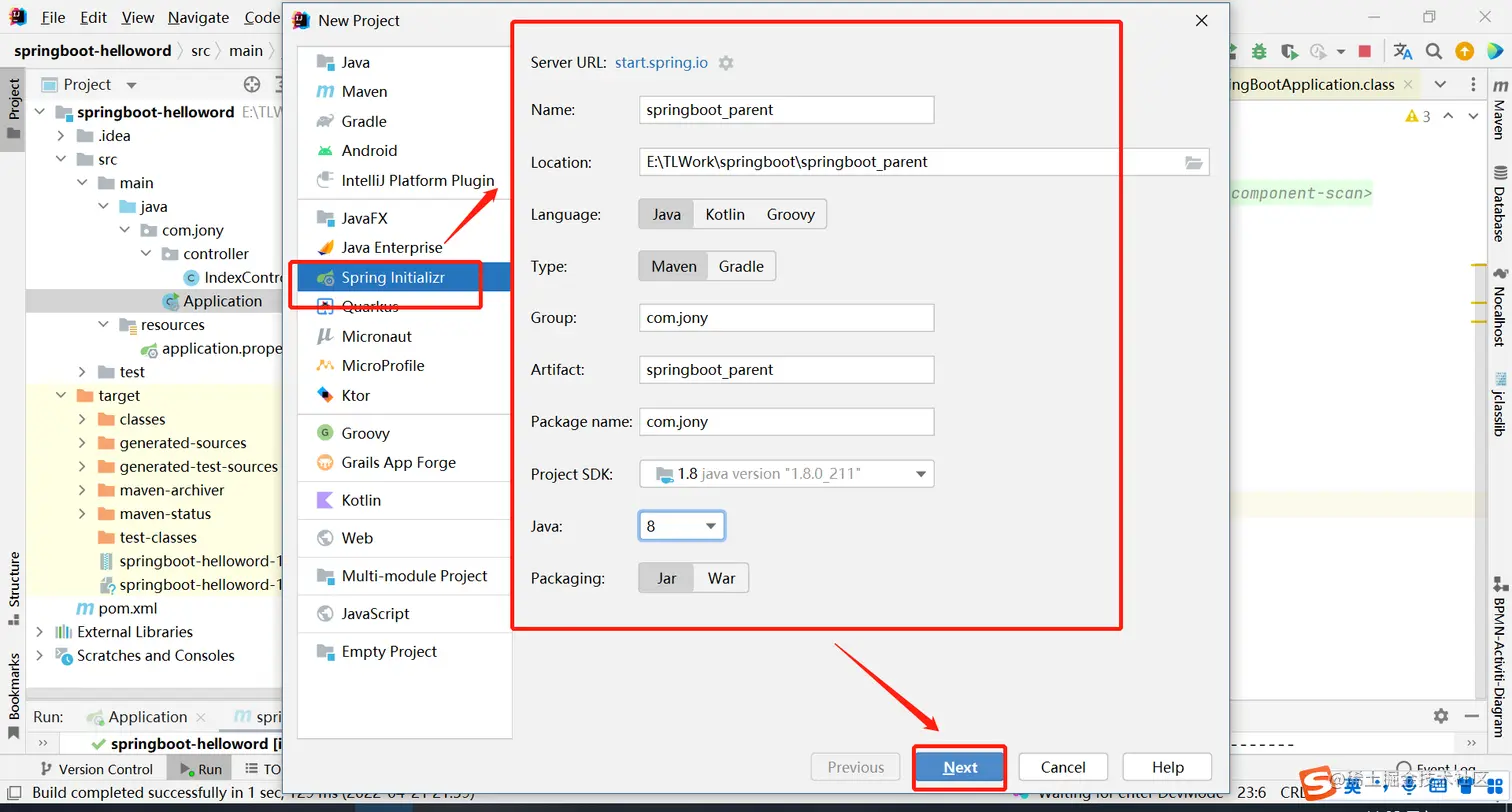Viewport: 1512px width, 812px height.
Task: Click the Help button
Action: 1167,767
